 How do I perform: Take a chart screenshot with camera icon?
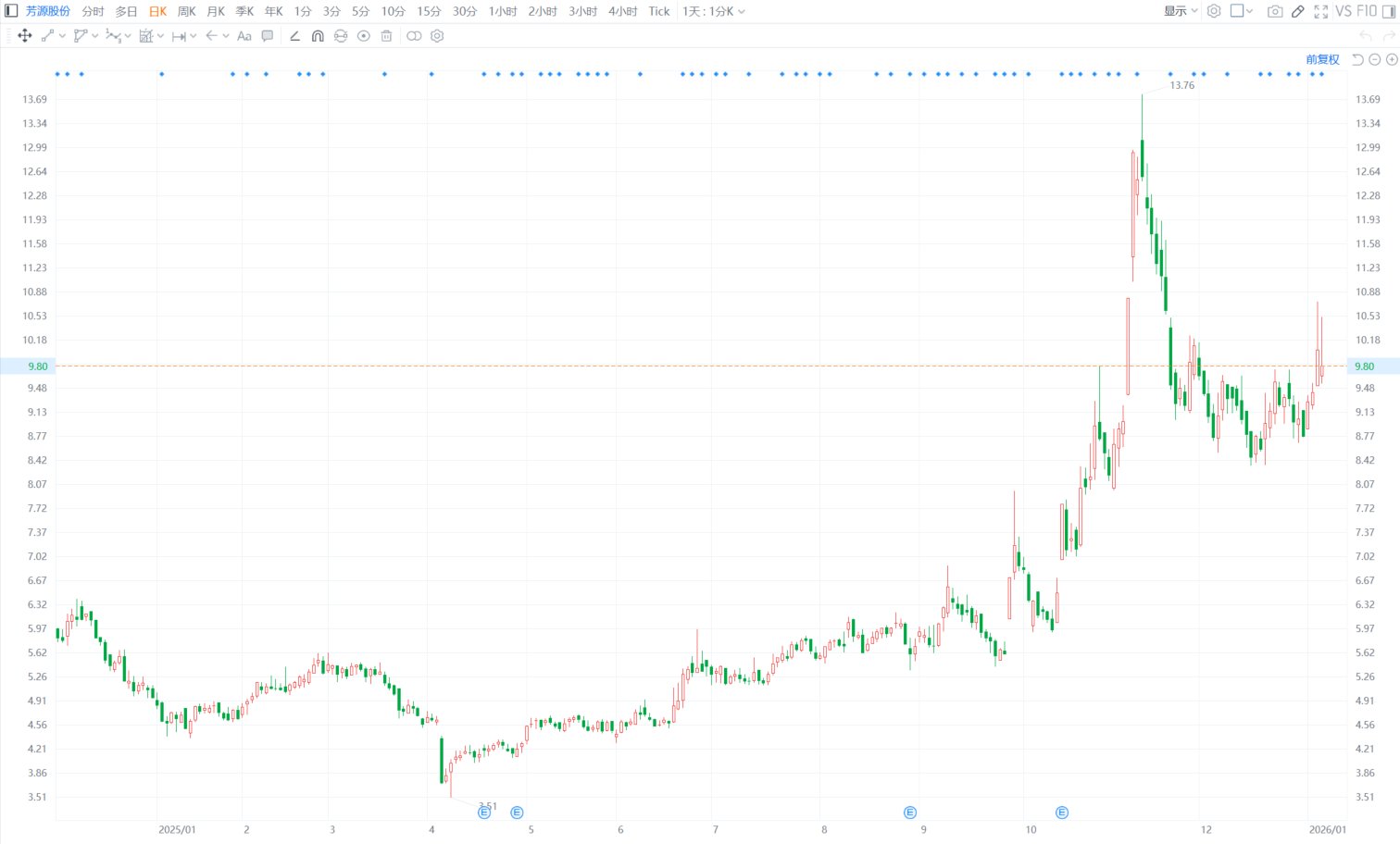[1275, 11]
